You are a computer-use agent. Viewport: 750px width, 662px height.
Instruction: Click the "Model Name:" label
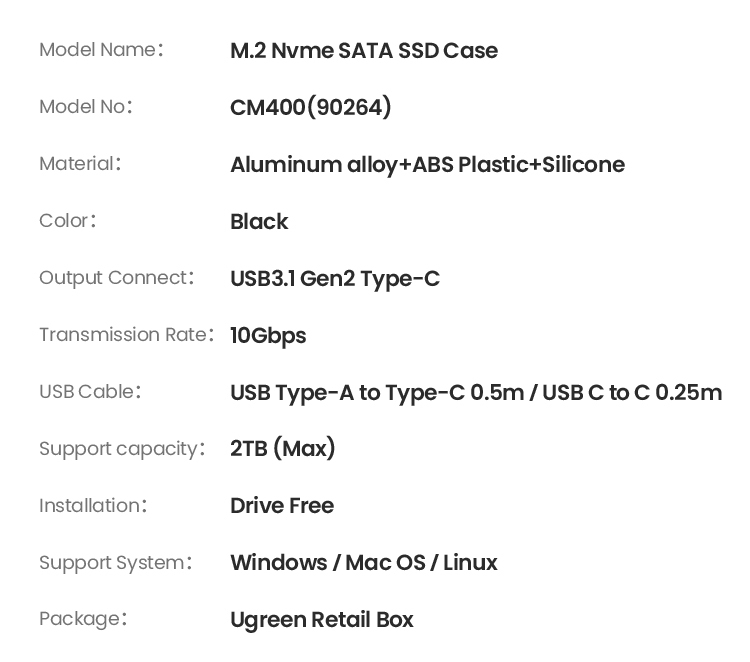101,50
